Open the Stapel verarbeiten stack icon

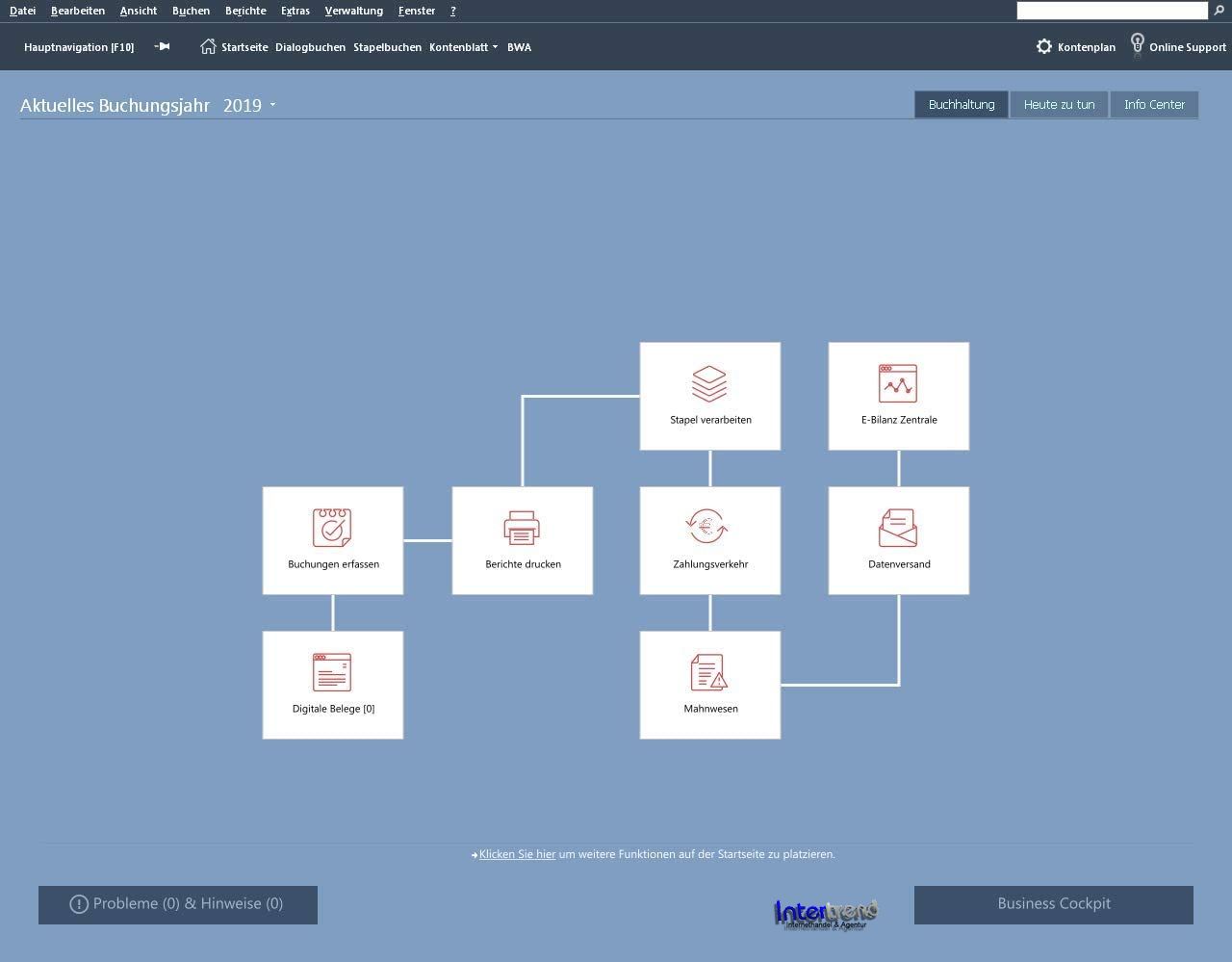[709, 383]
